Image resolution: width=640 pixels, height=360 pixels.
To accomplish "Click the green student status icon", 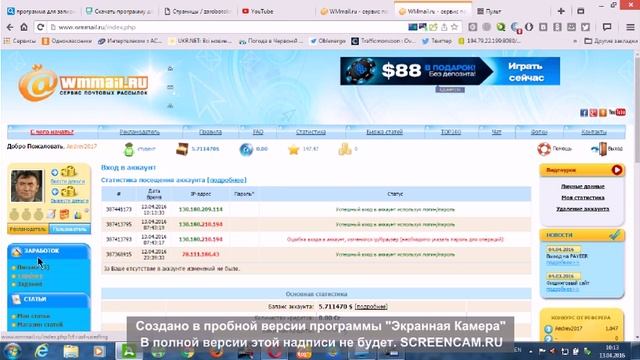I will click(129, 149).
